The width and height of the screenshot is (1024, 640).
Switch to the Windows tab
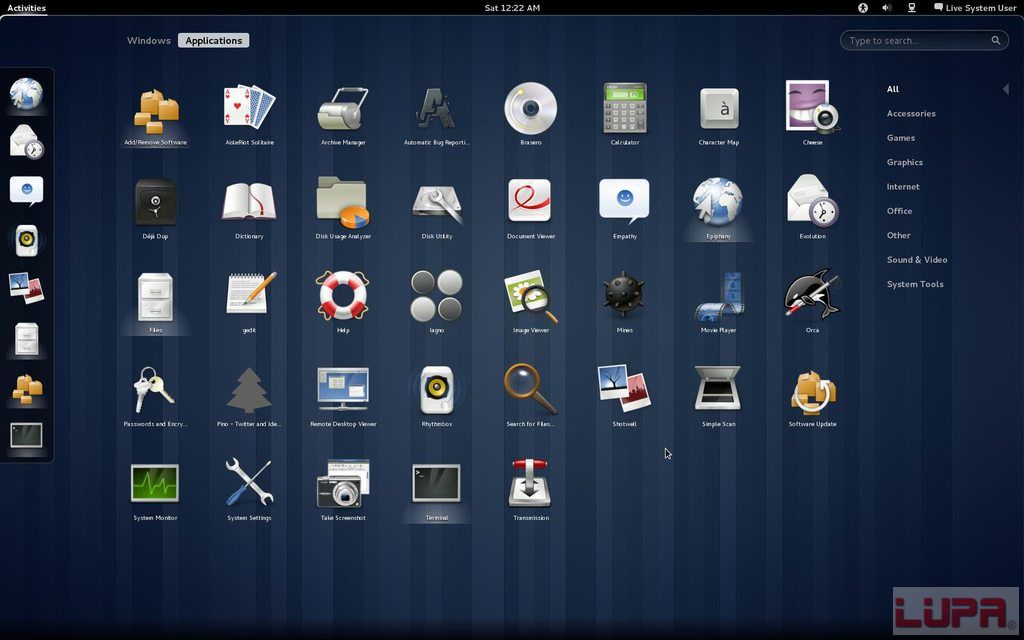pos(149,40)
